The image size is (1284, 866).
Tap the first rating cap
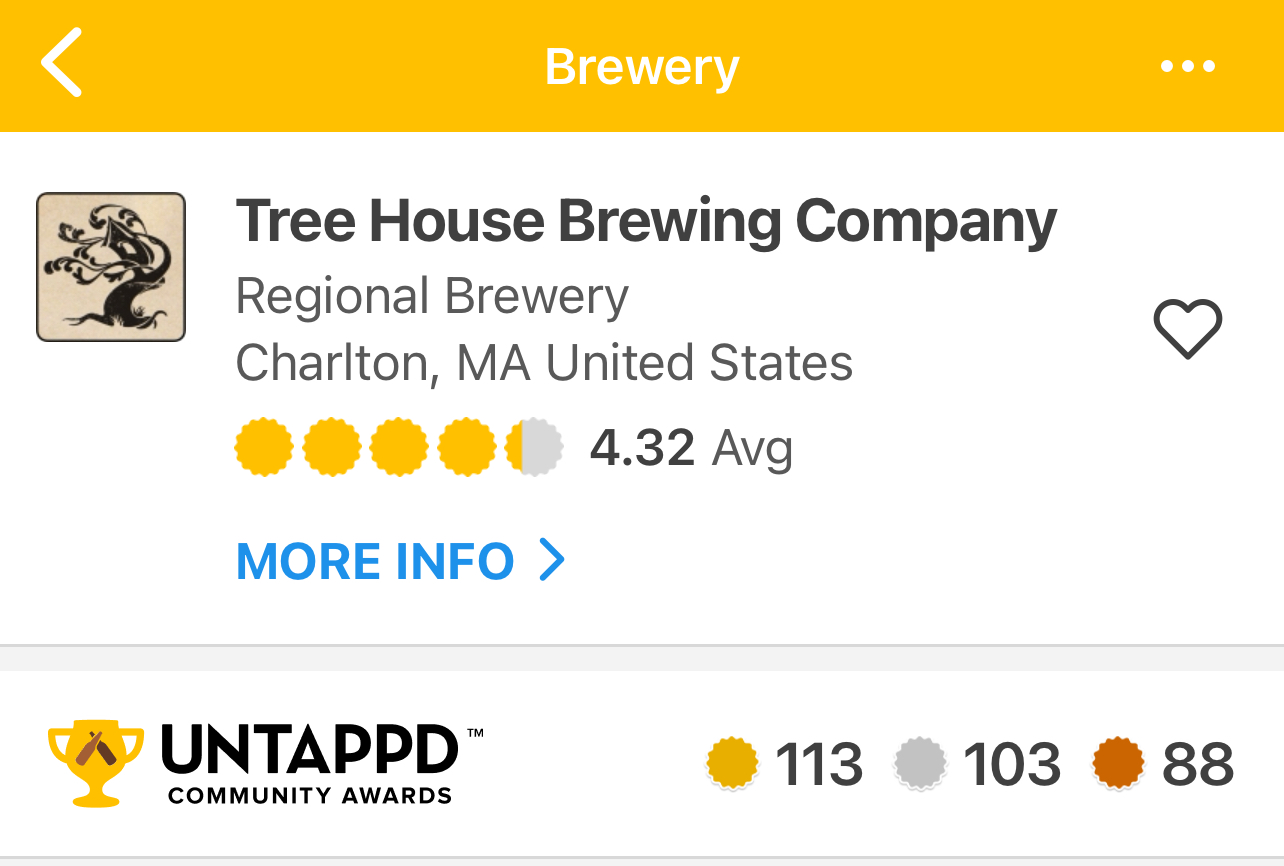[264, 447]
